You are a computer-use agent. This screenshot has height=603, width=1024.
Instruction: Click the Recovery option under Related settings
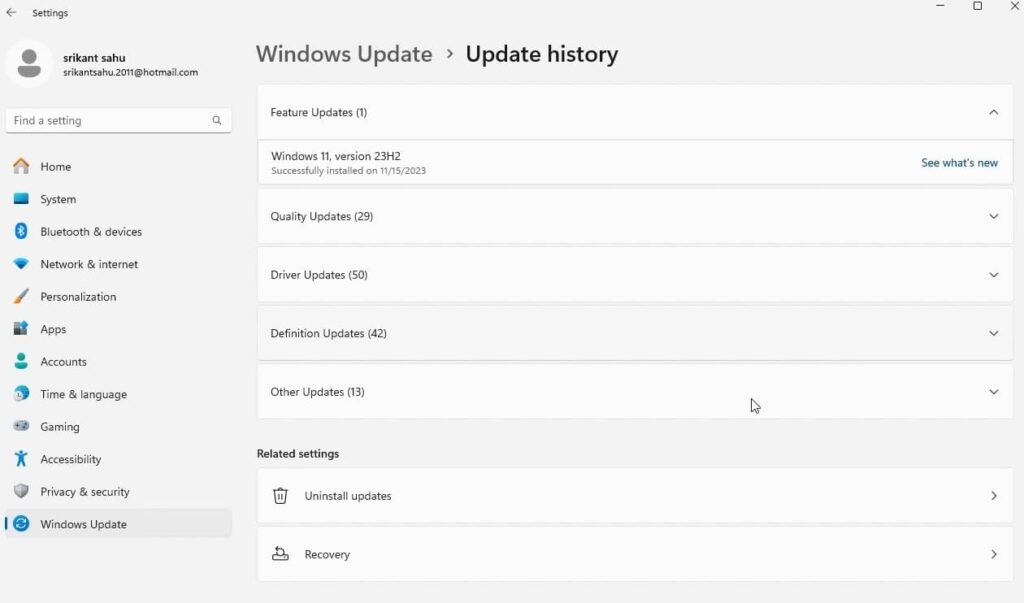pyautogui.click(x=325, y=554)
